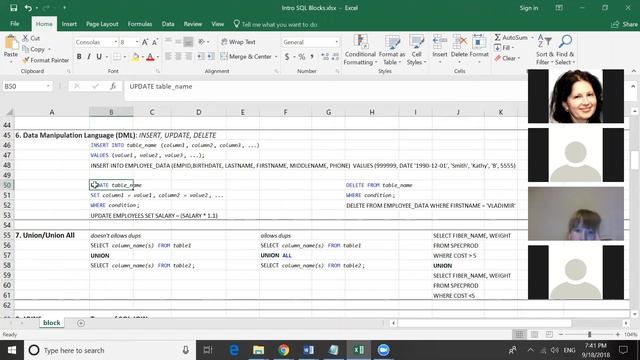Screen dimensions: 640x360
Task: Toggle Underline formatting
Action: [99, 57]
